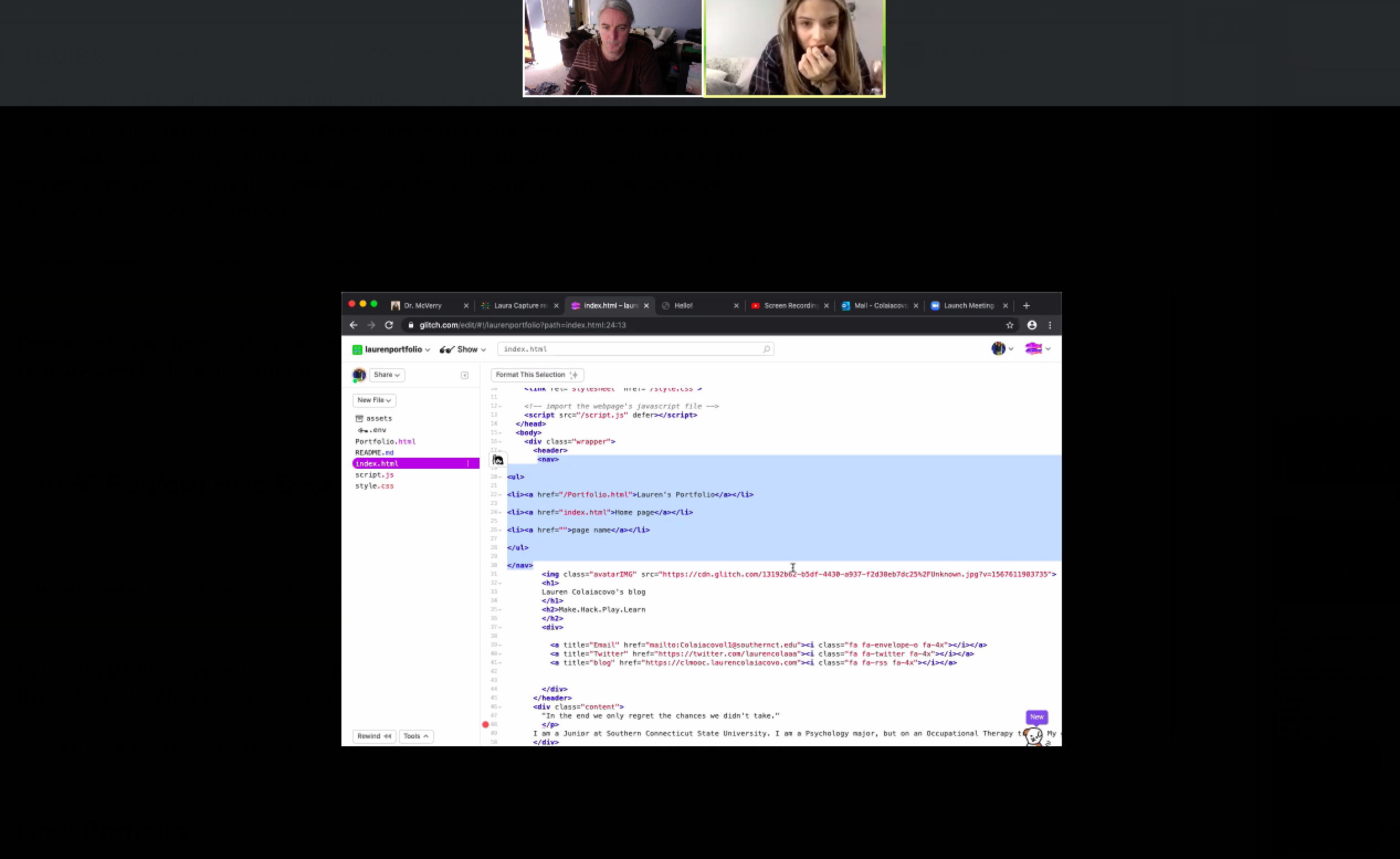Open Chrome's three-dot menu

1050,325
